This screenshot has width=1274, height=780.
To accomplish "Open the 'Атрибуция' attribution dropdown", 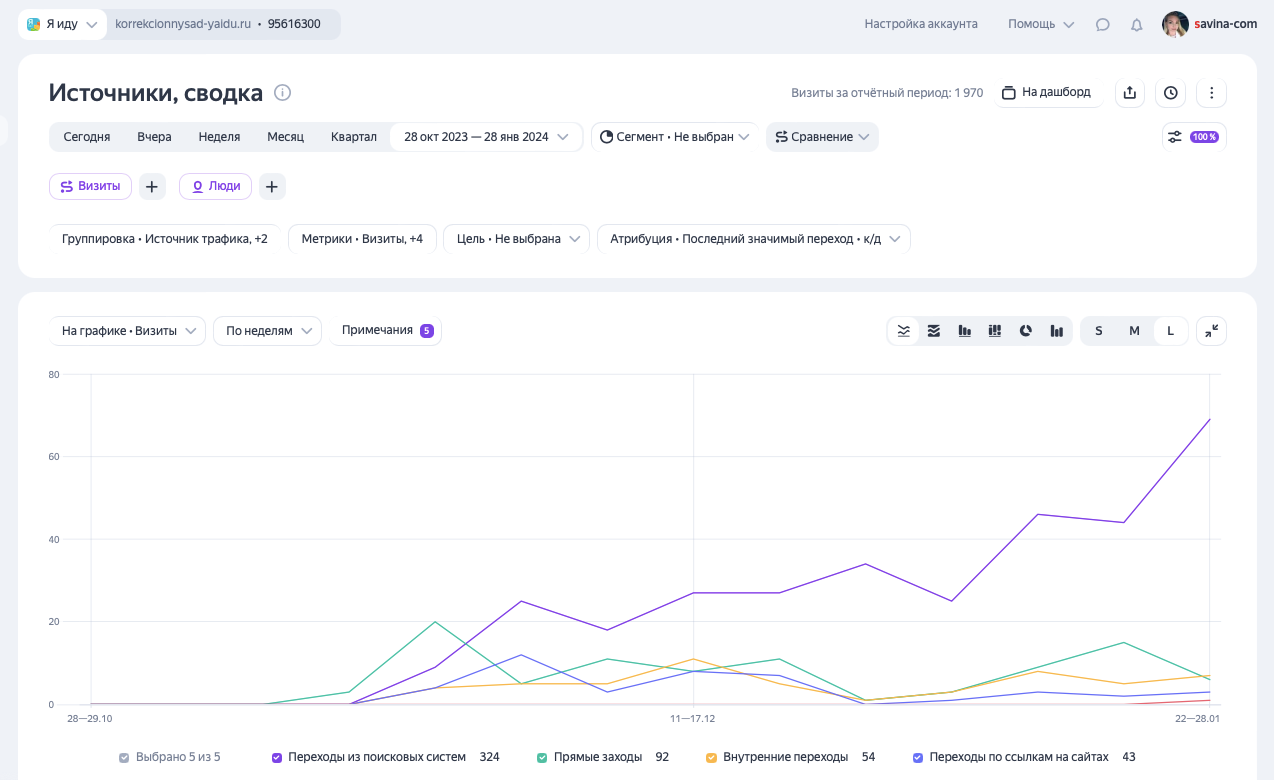I will [753, 239].
